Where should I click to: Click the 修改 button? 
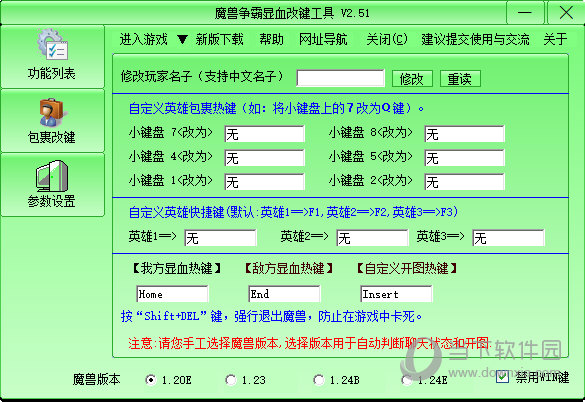(412, 79)
